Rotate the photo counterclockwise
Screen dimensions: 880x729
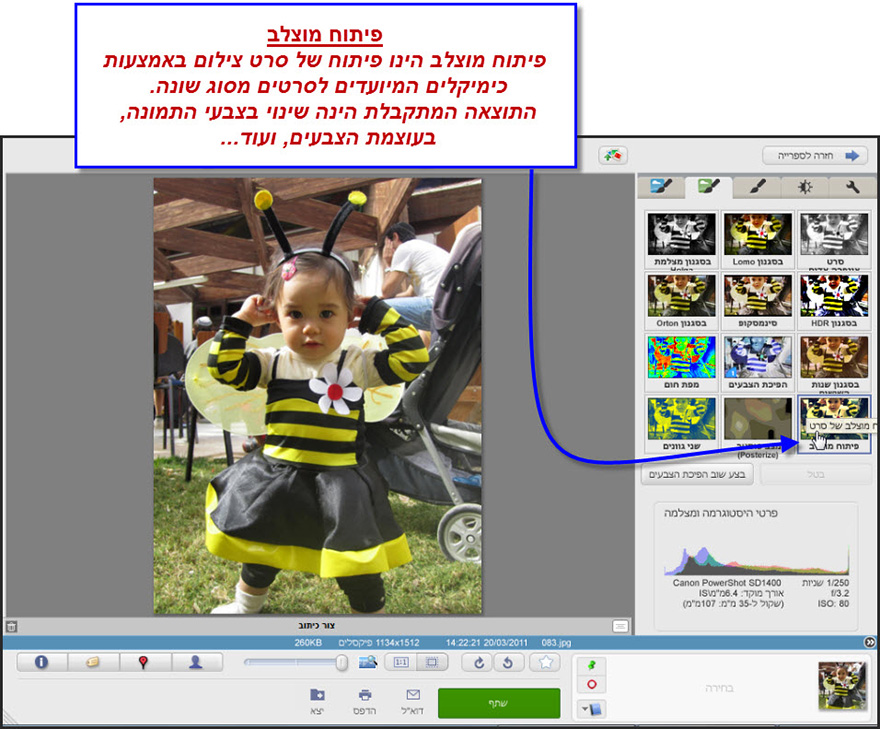(508, 661)
